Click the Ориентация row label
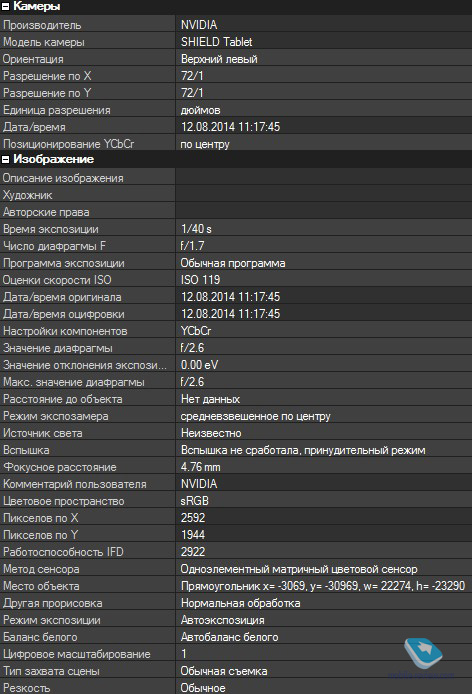 tap(33, 59)
